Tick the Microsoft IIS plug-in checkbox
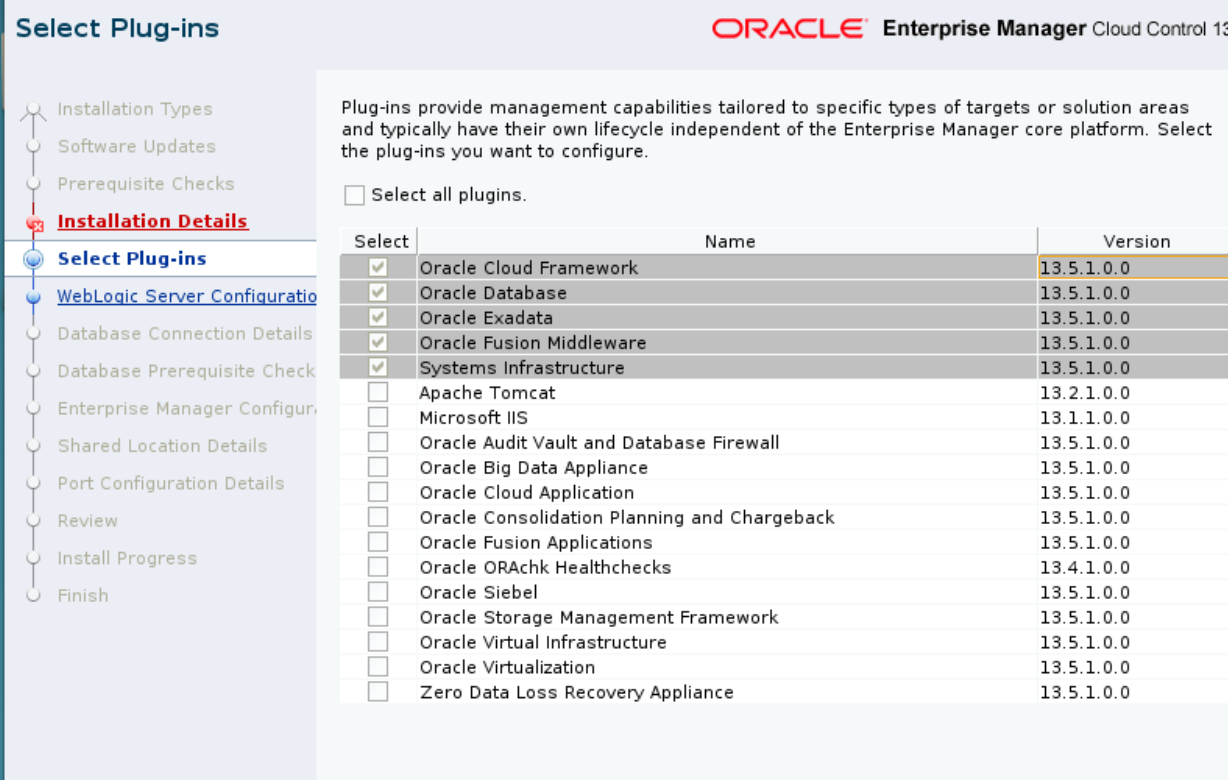Image resolution: width=1228 pixels, height=780 pixels. tap(378, 418)
